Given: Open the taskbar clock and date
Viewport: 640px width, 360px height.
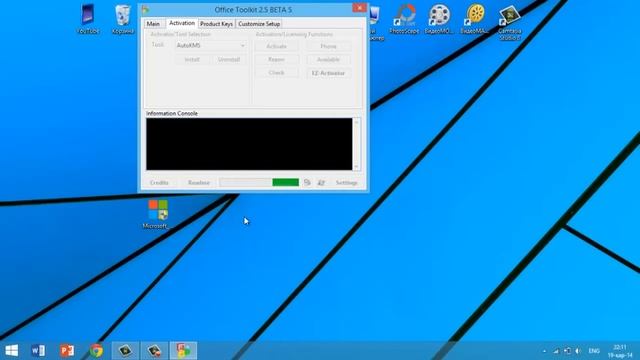Looking at the screenshot, I should (620, 351).
